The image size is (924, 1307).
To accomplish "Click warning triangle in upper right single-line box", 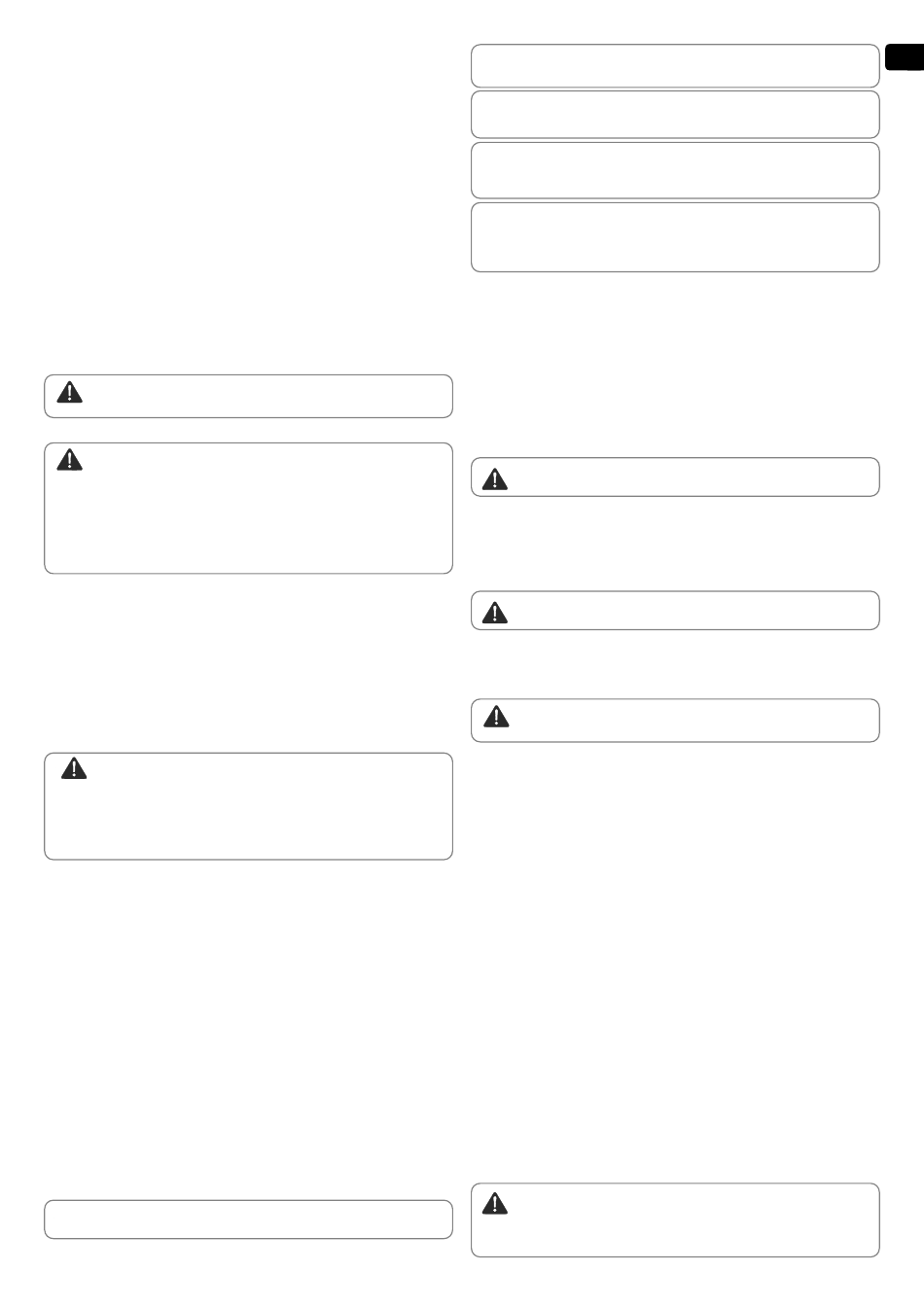I will click(496, 478).
